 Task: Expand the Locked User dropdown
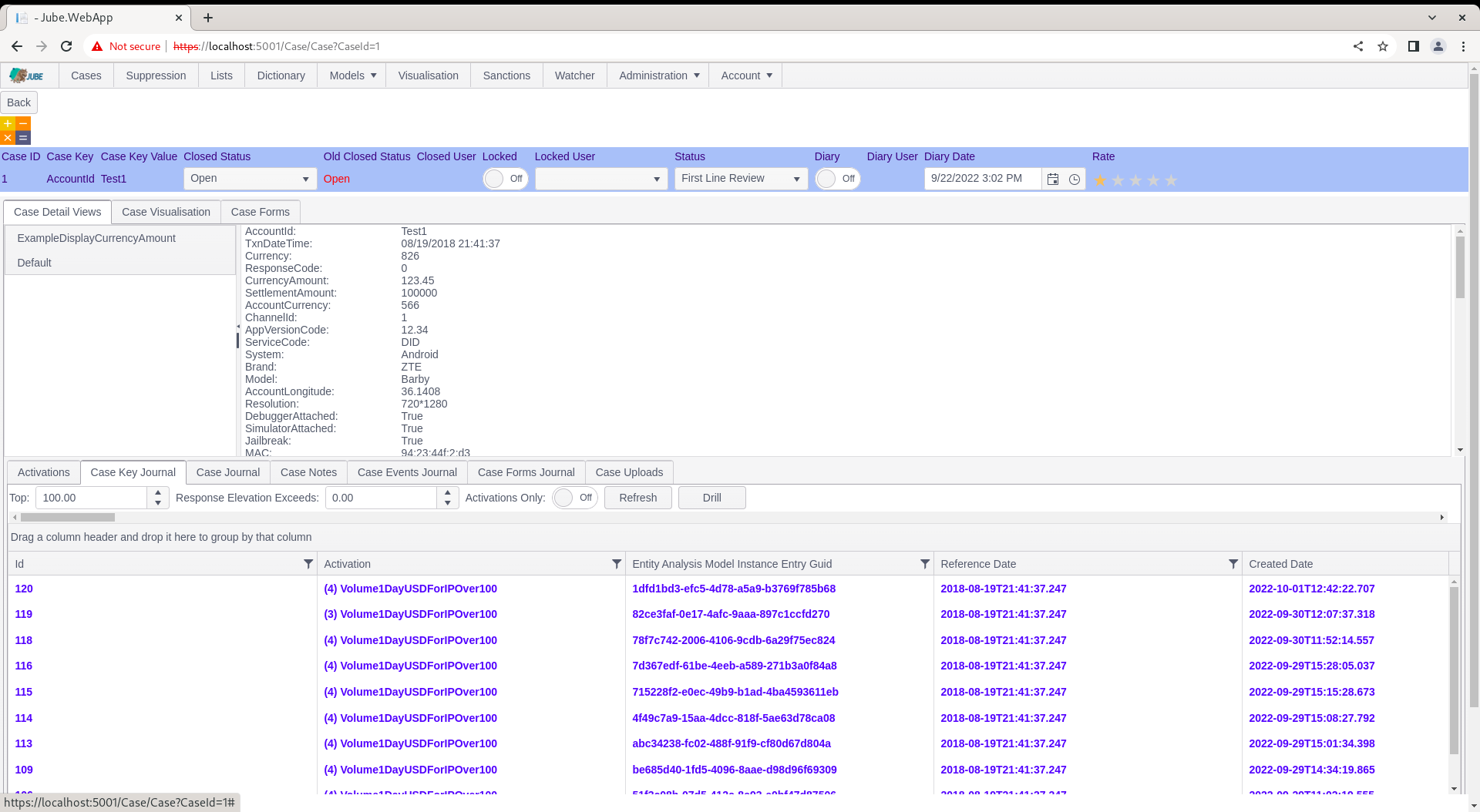point(656,179)
